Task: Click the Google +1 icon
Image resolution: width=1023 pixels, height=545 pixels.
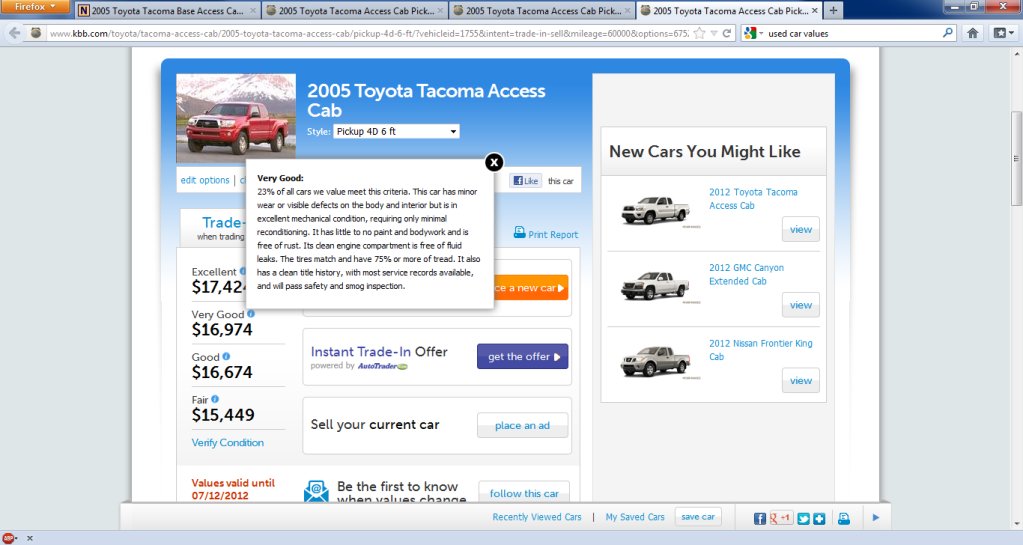Action: coord(780,518)
